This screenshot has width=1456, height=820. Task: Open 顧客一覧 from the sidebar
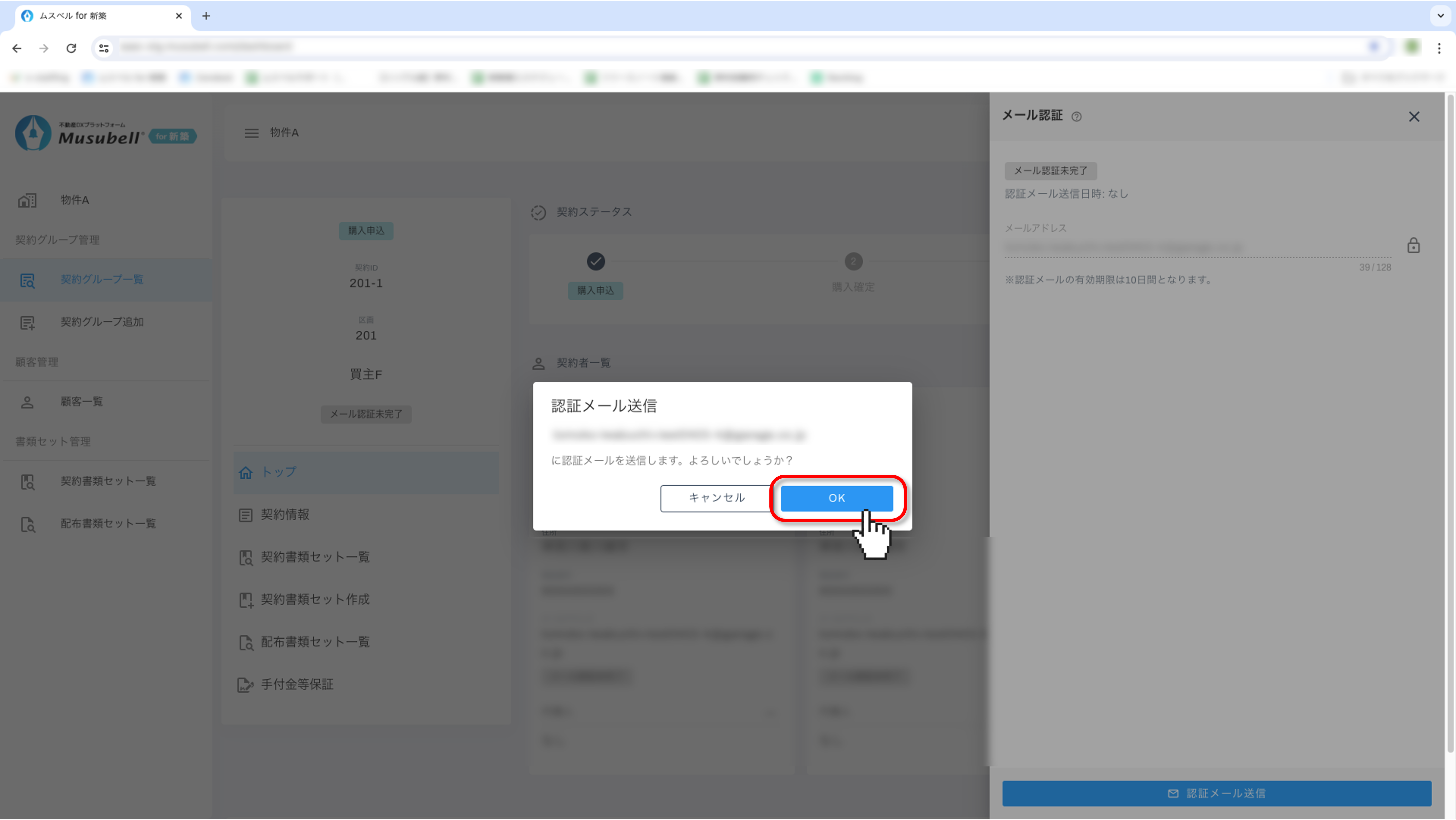coord(81,402)
